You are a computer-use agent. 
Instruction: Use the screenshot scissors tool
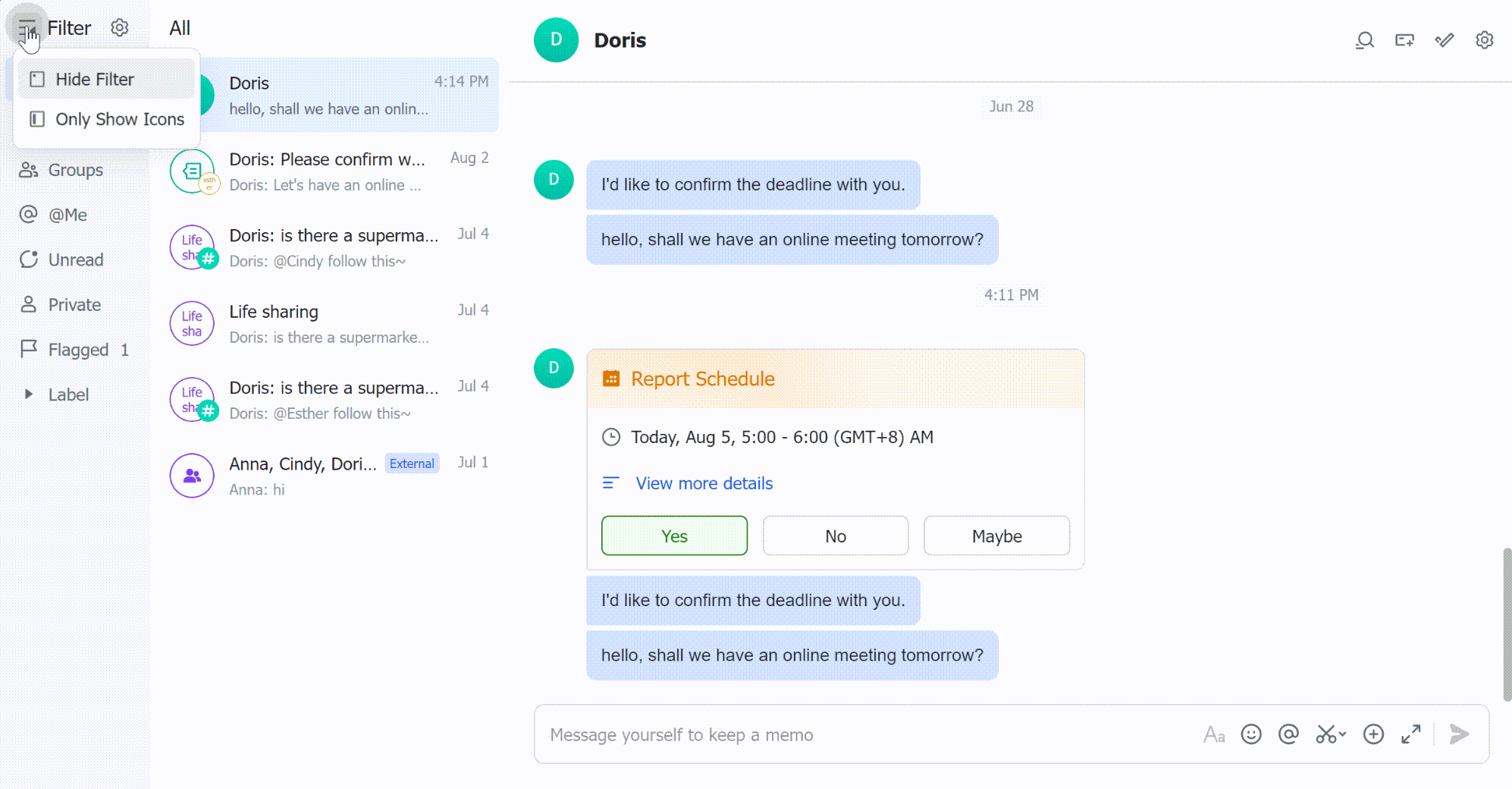tap(1324, 734)
